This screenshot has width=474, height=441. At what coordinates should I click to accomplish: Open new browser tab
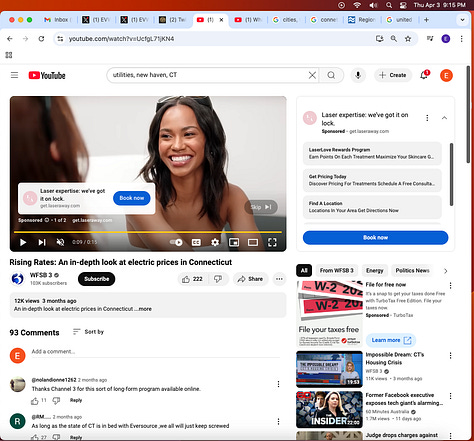[x=426, y=20]
